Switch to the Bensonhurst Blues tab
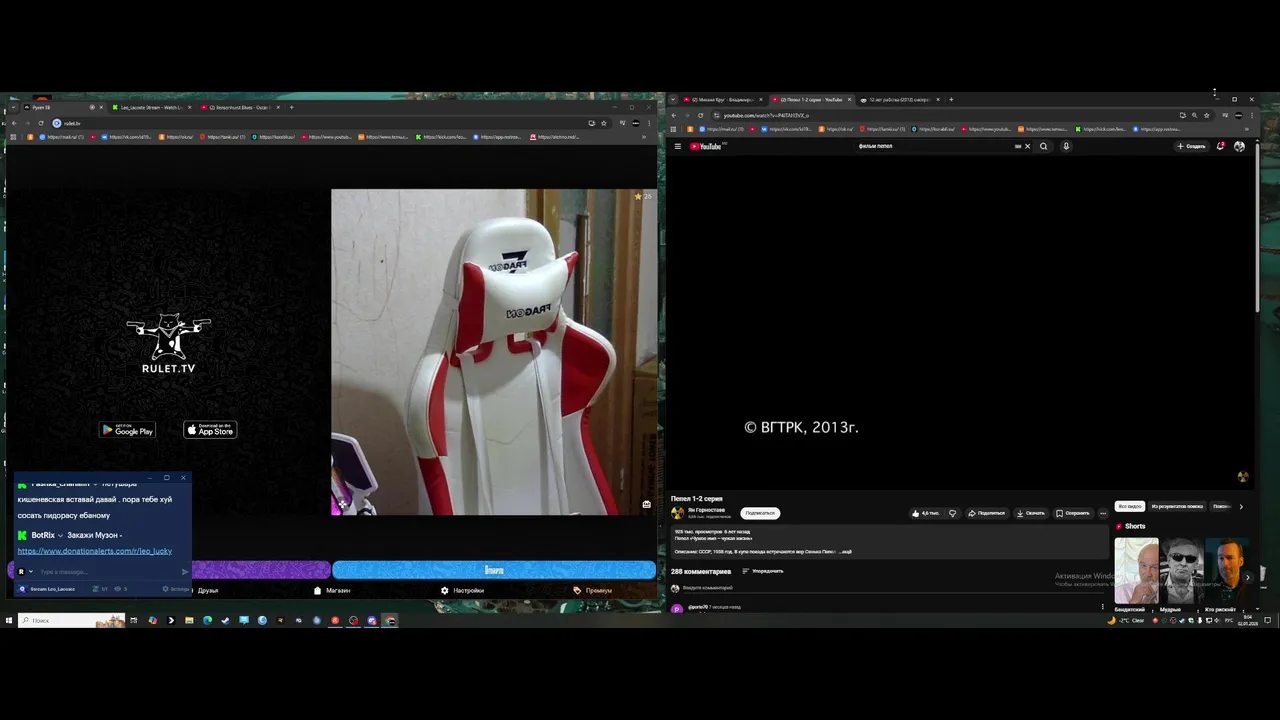Viewport: 1280px width, 720px height. 240,107
